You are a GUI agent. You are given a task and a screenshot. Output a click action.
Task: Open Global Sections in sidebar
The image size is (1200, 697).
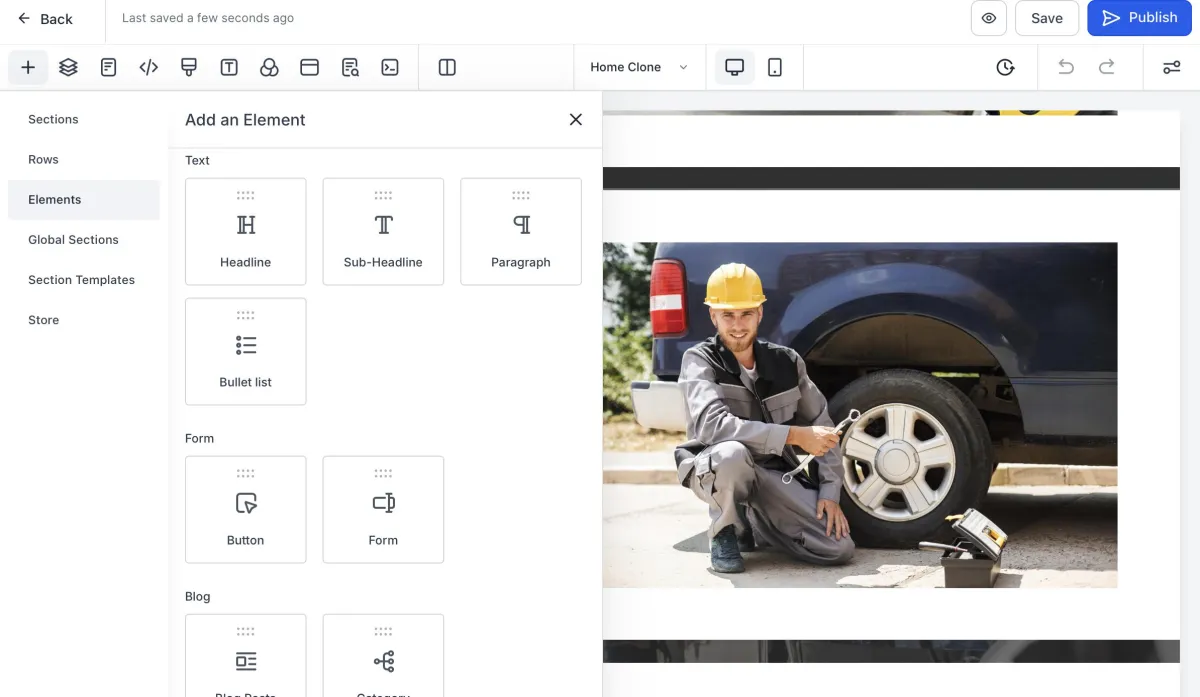(84, 240)
